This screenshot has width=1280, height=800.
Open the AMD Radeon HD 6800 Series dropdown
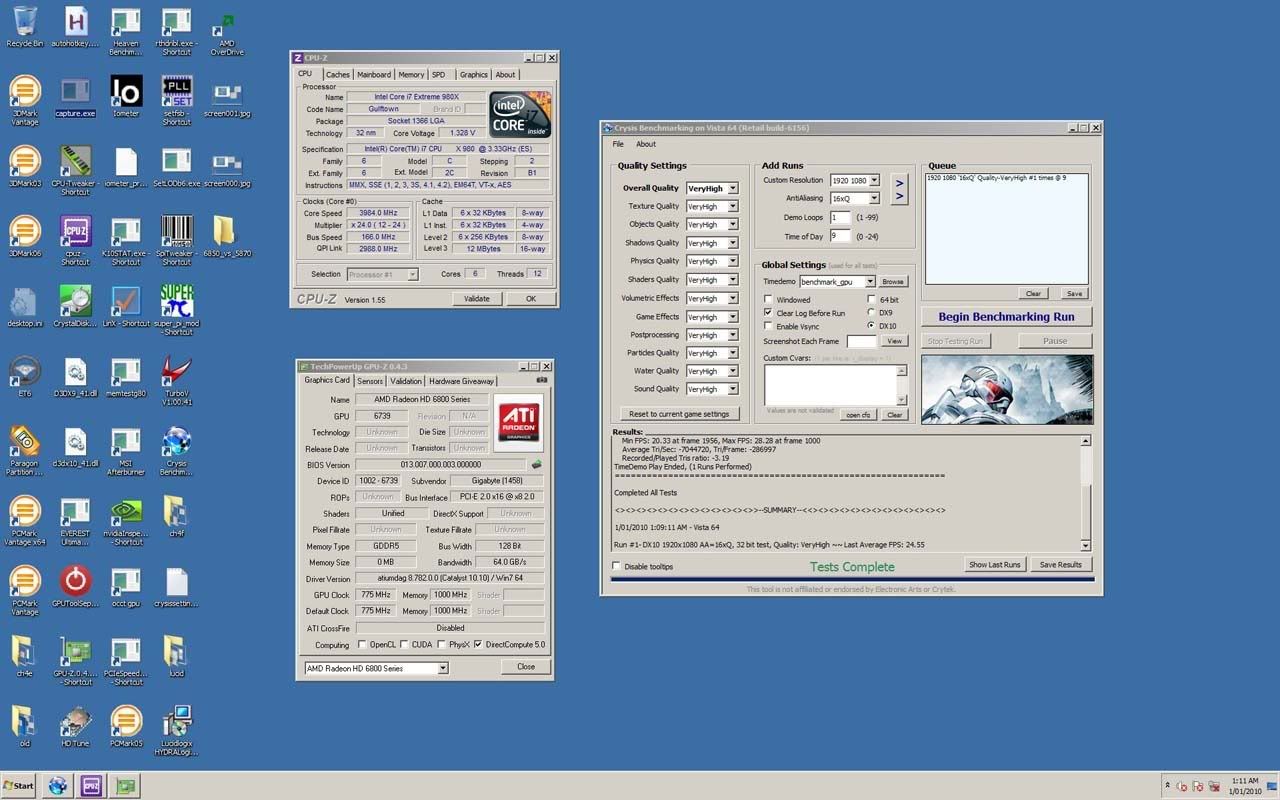click(443, 668)
